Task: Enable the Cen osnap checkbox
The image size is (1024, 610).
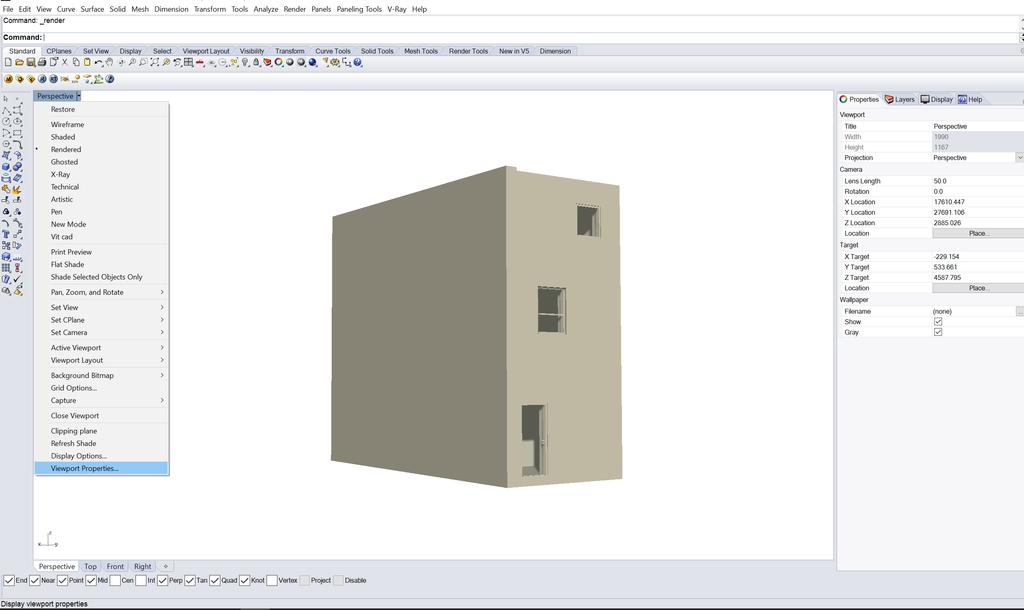Action: coord(115,580)
